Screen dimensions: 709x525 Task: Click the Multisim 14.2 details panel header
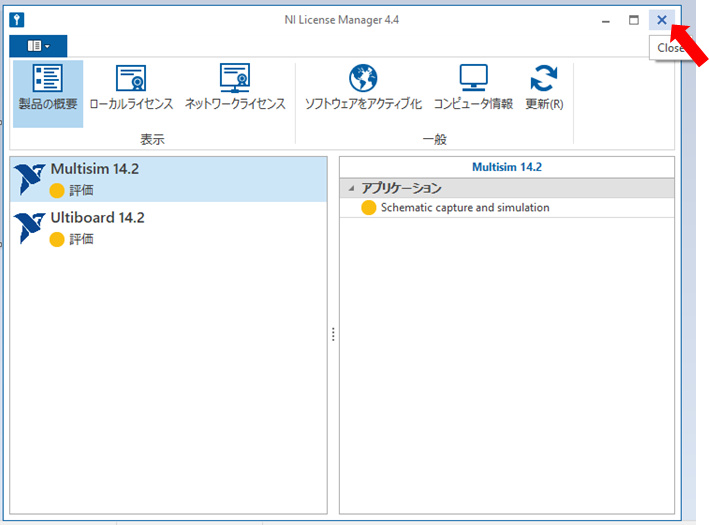coord(507,167)
